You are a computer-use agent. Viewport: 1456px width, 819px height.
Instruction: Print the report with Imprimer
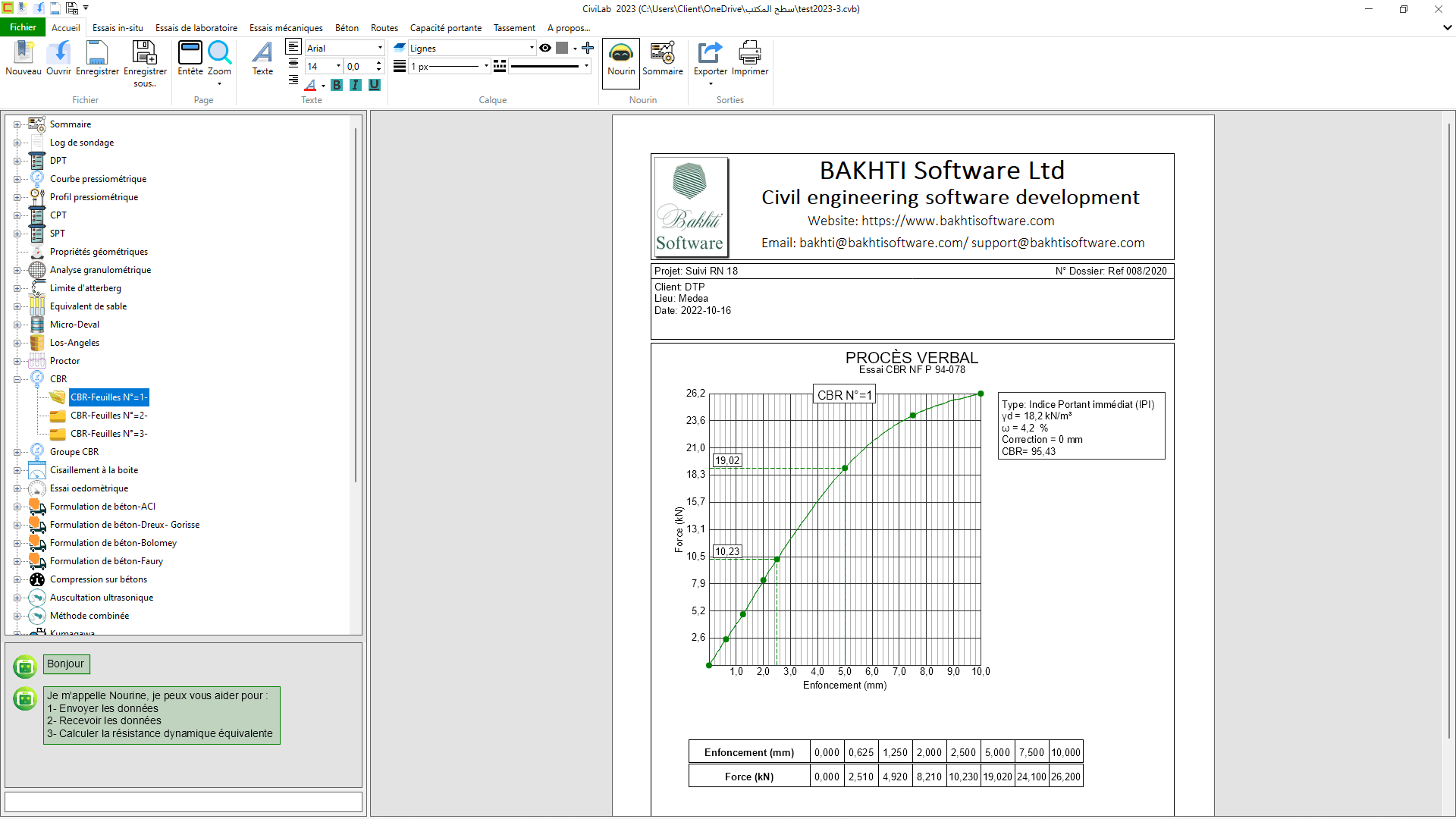click(x=750, y=58)
